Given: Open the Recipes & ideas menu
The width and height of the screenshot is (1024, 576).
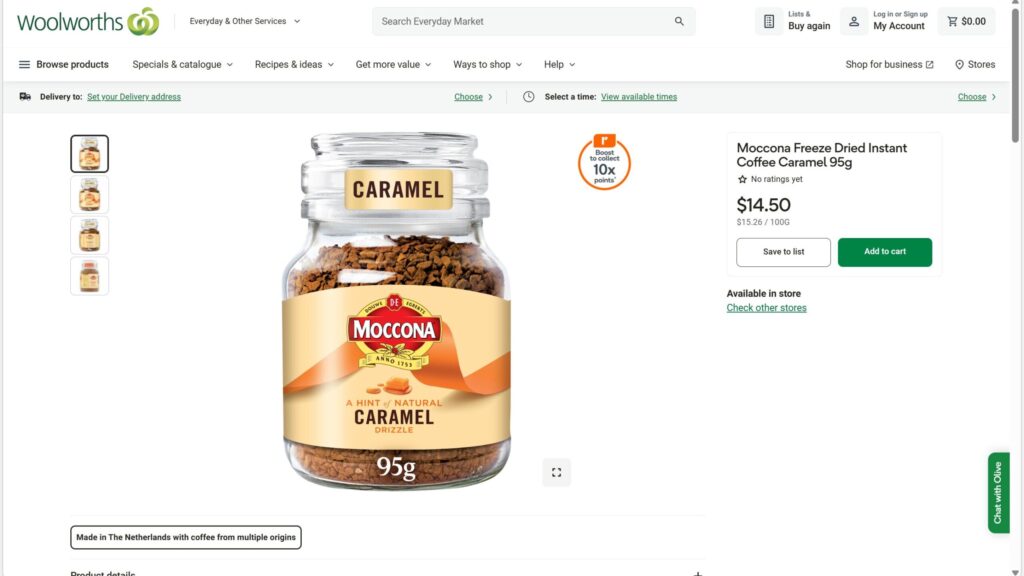Looking at the screenshot, I should pyautogui.click(x=294, y=65).
